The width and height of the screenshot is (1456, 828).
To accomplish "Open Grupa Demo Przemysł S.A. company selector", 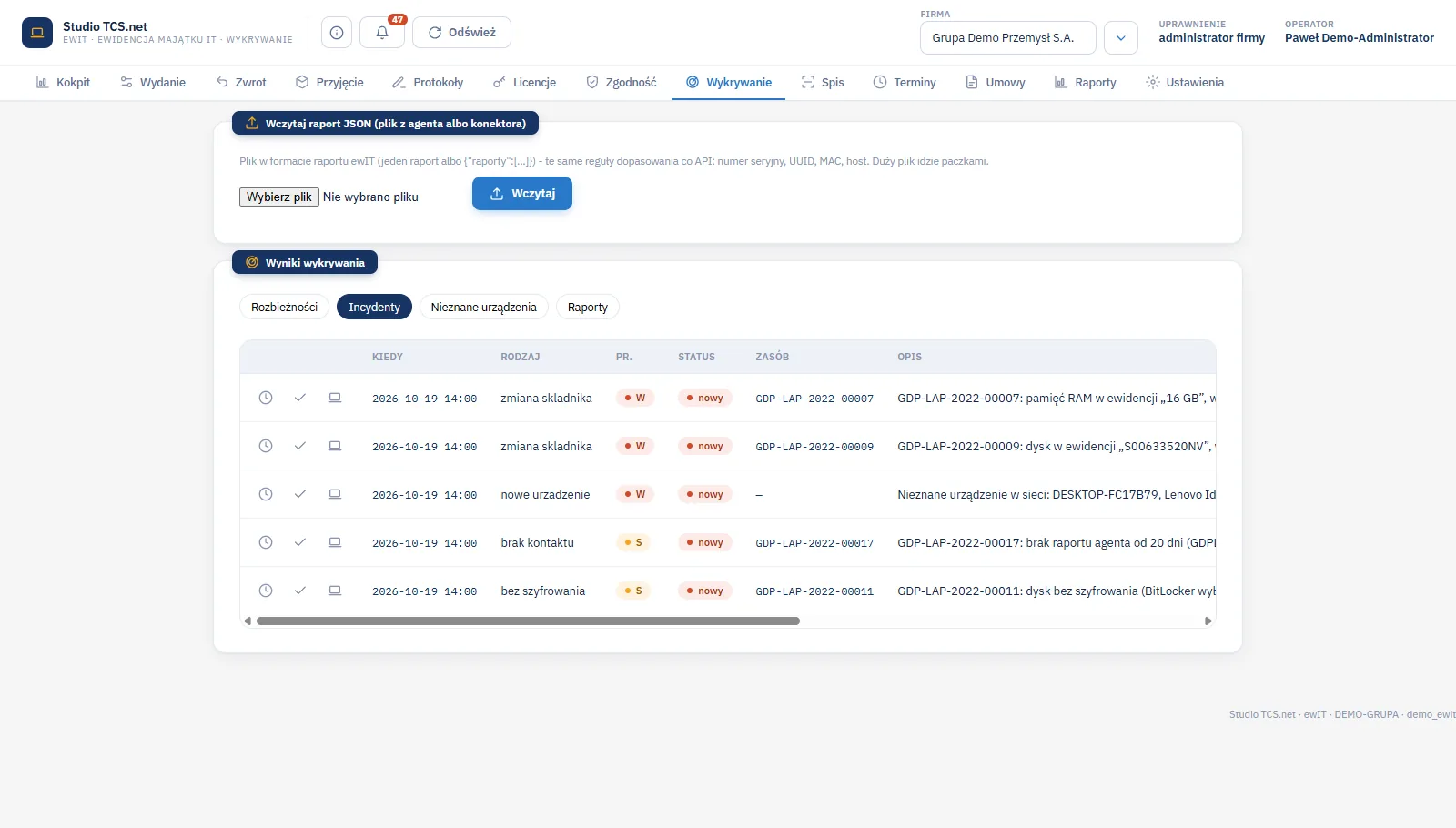I will 1008,38.
